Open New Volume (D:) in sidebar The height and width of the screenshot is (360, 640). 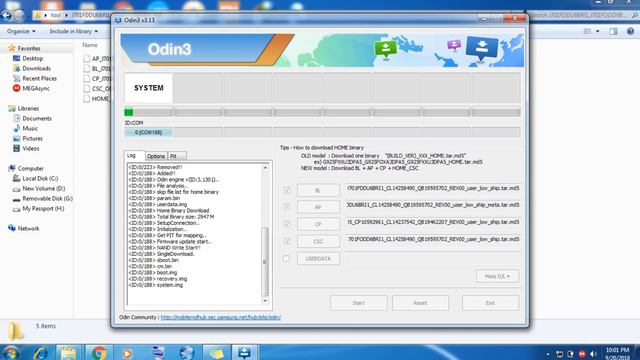click(43, 189)
